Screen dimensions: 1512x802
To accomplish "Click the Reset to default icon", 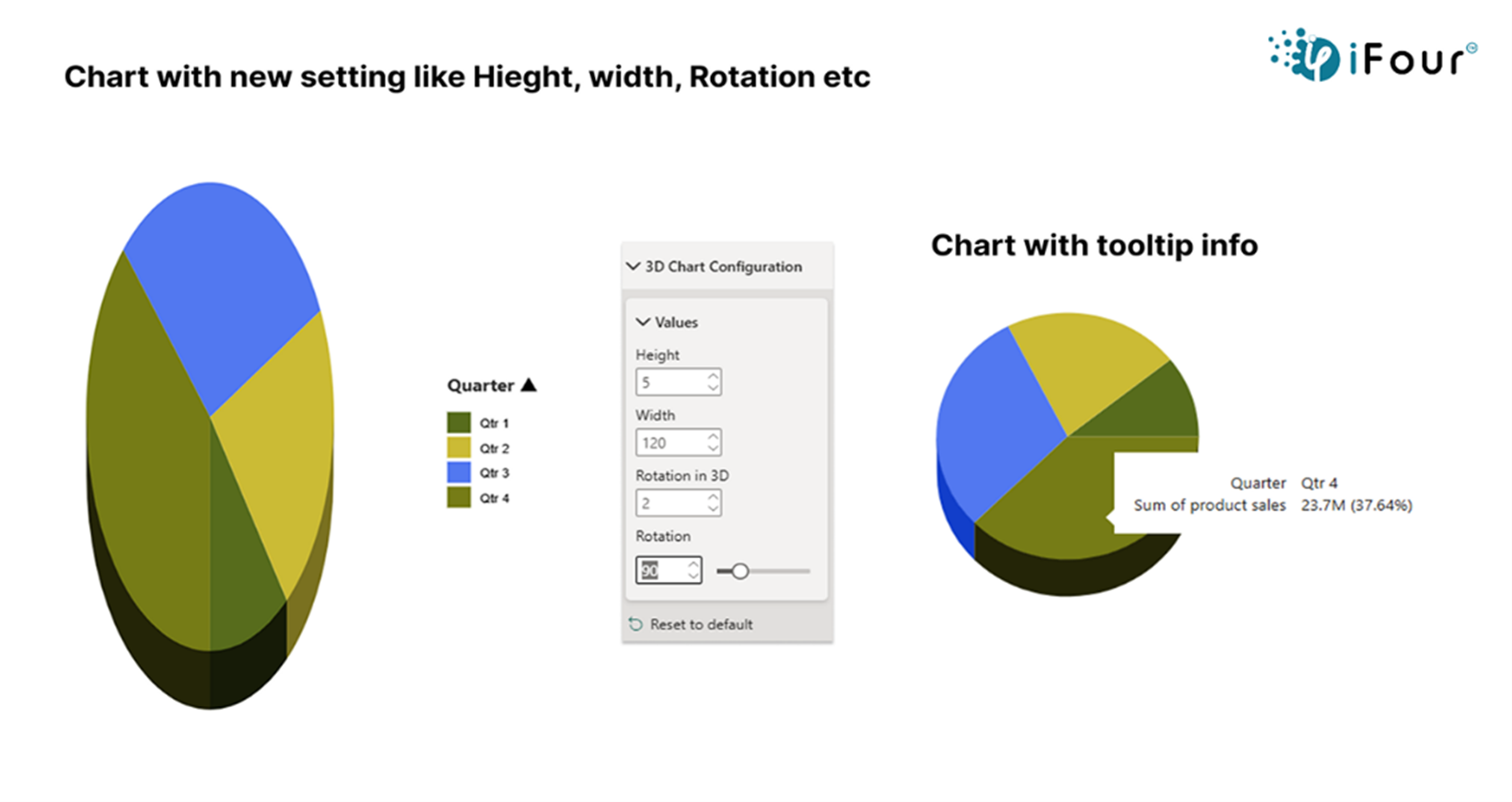I will click(635, 624).
